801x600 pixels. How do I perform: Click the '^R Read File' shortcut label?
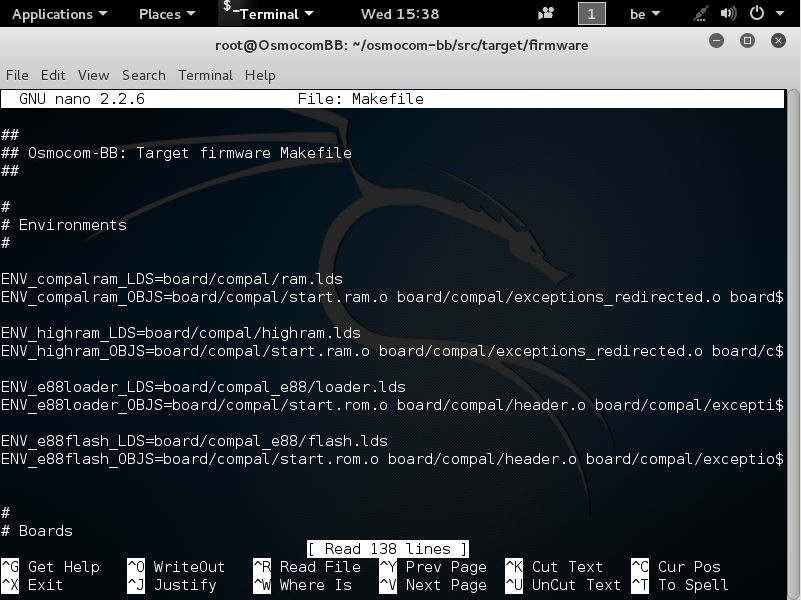pos(307,567)
